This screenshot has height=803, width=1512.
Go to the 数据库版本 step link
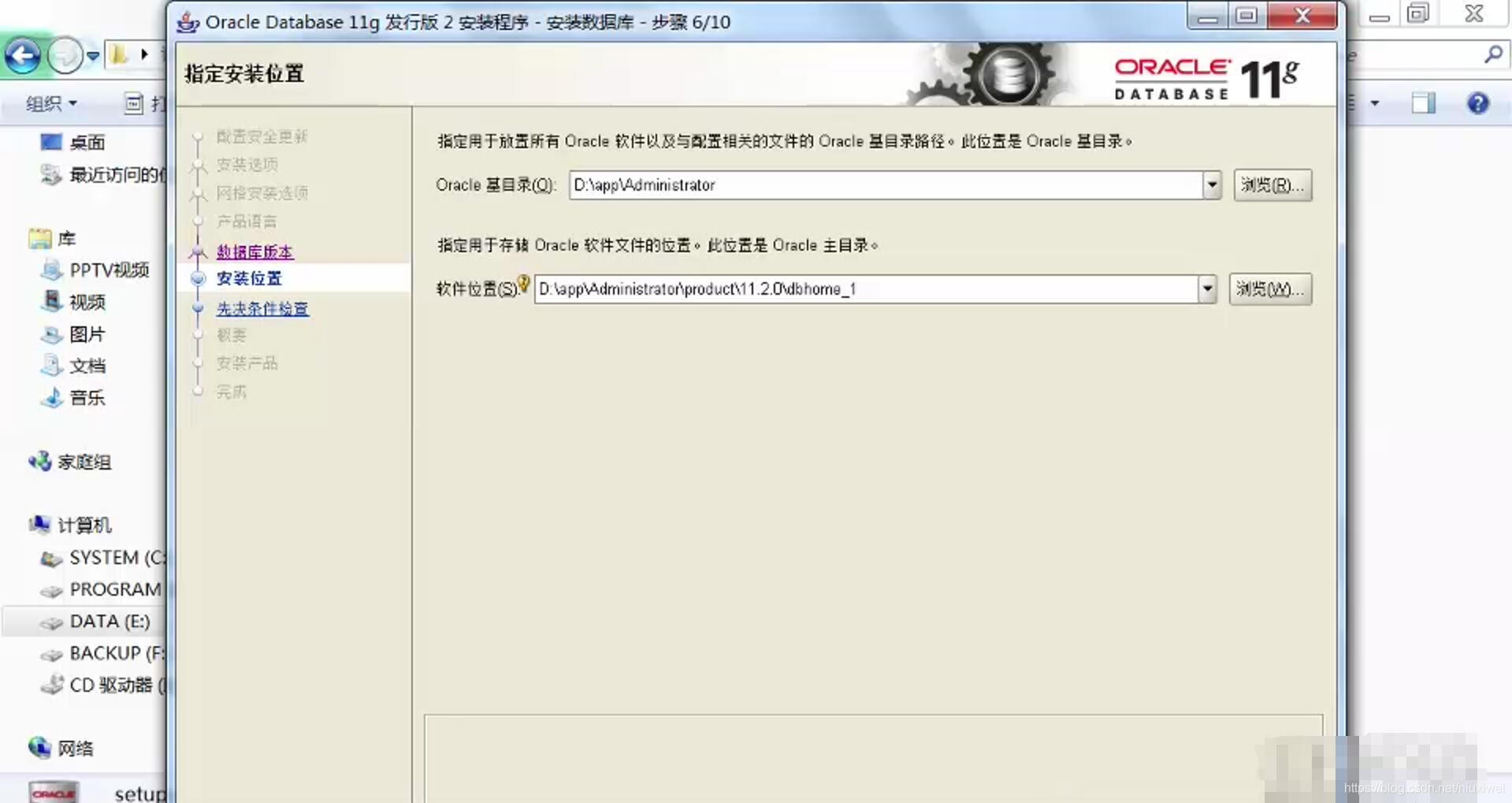(254, 251)
